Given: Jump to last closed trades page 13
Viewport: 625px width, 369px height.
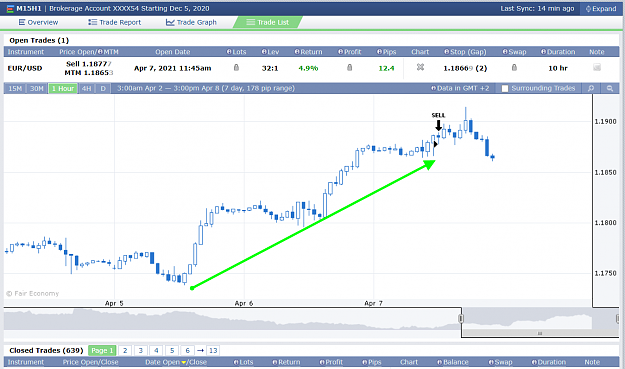Looking at the screenshot, I should [213, 351].
